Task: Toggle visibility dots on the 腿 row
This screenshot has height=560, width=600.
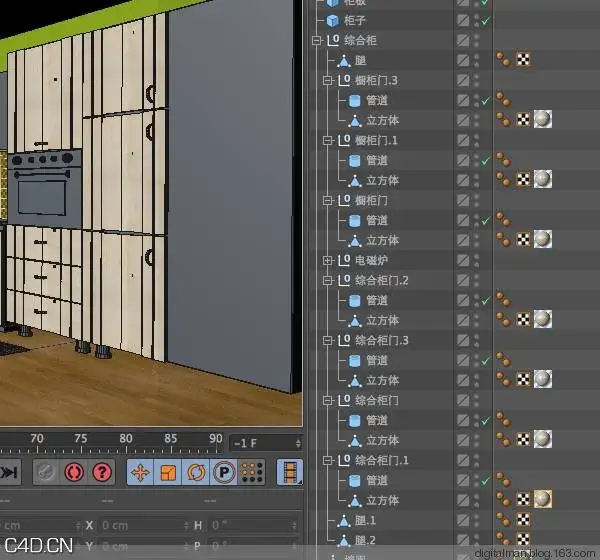Action: tap(476, 60)
